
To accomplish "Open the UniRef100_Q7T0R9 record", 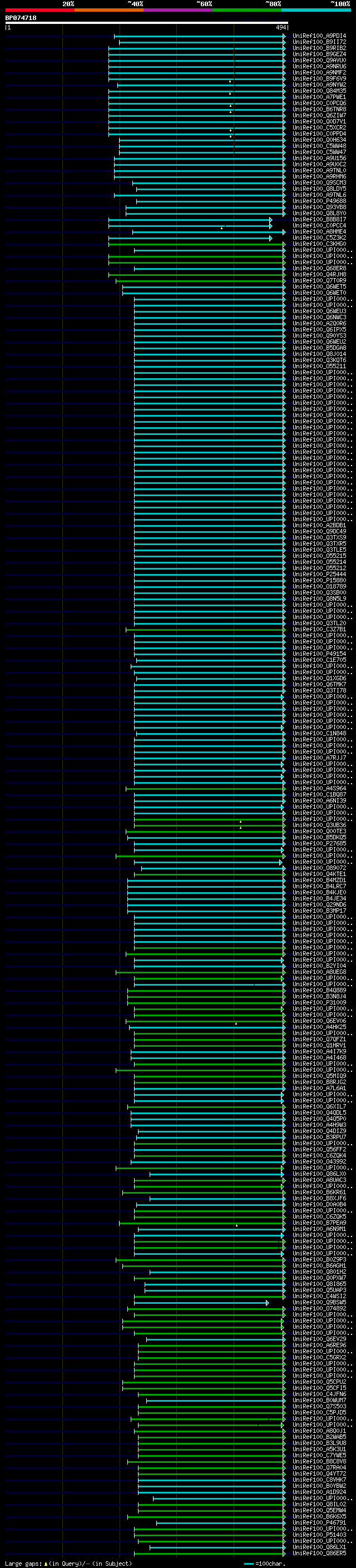I will pyautogui.click(x=319, y=280).
